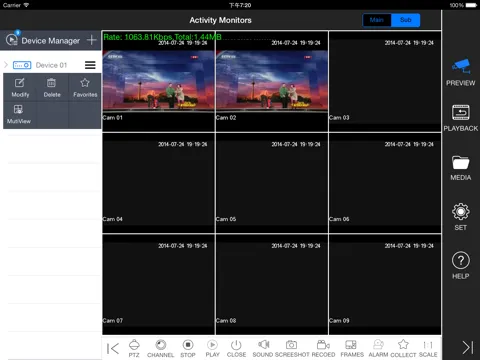Select Device 01 in the list
The width and height of the screenshot is (480, 360).
point(51,65)
